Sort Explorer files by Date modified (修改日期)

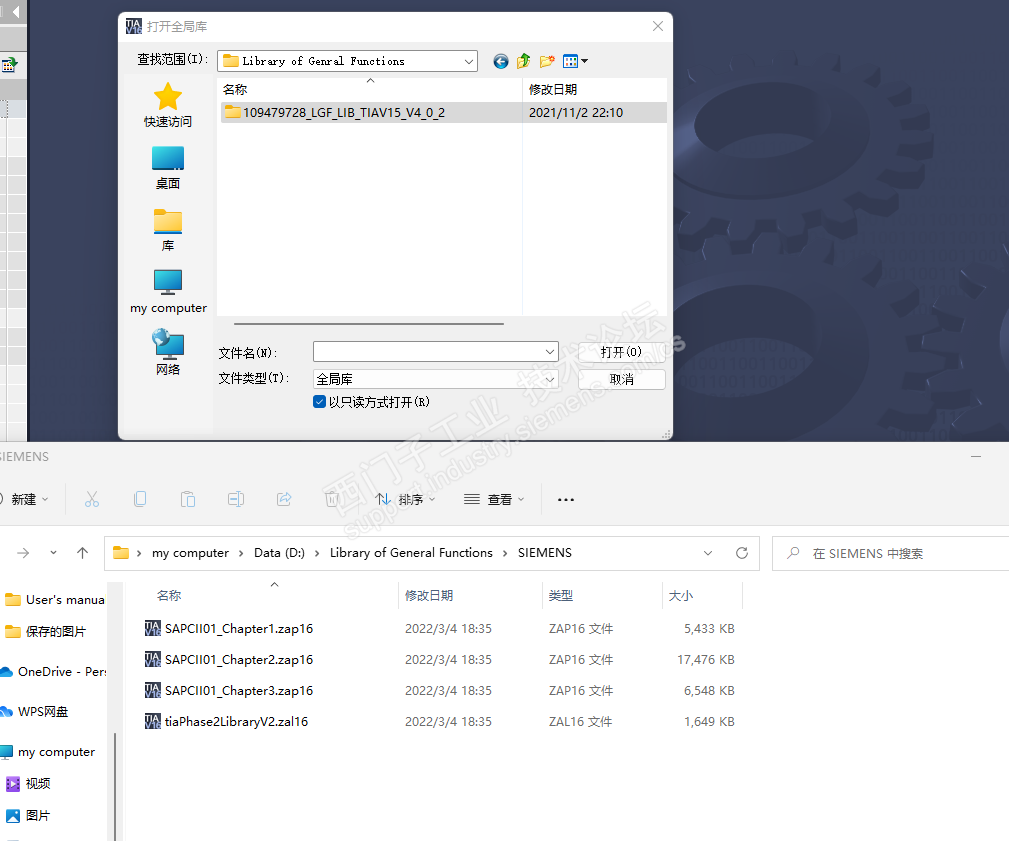coord(470,596)
